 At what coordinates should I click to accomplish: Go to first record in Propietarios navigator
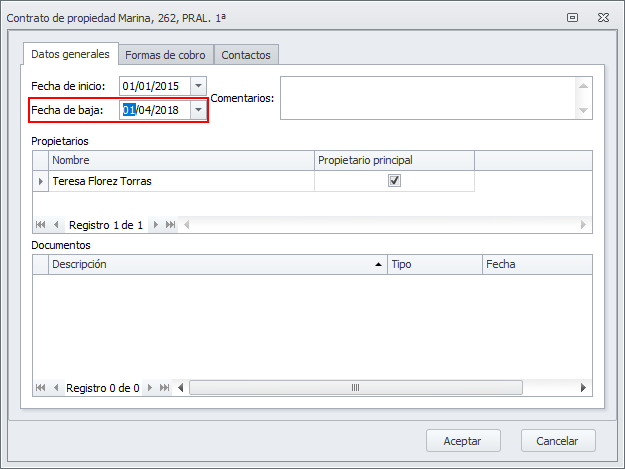[41, 225]
